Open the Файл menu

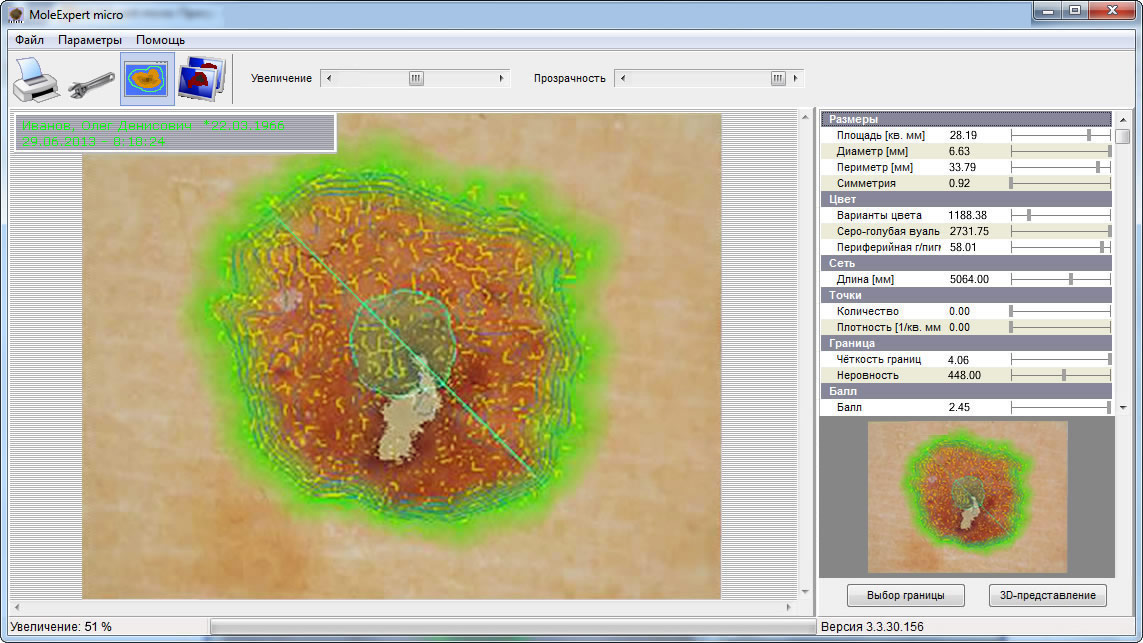click(x=30, y=40)
